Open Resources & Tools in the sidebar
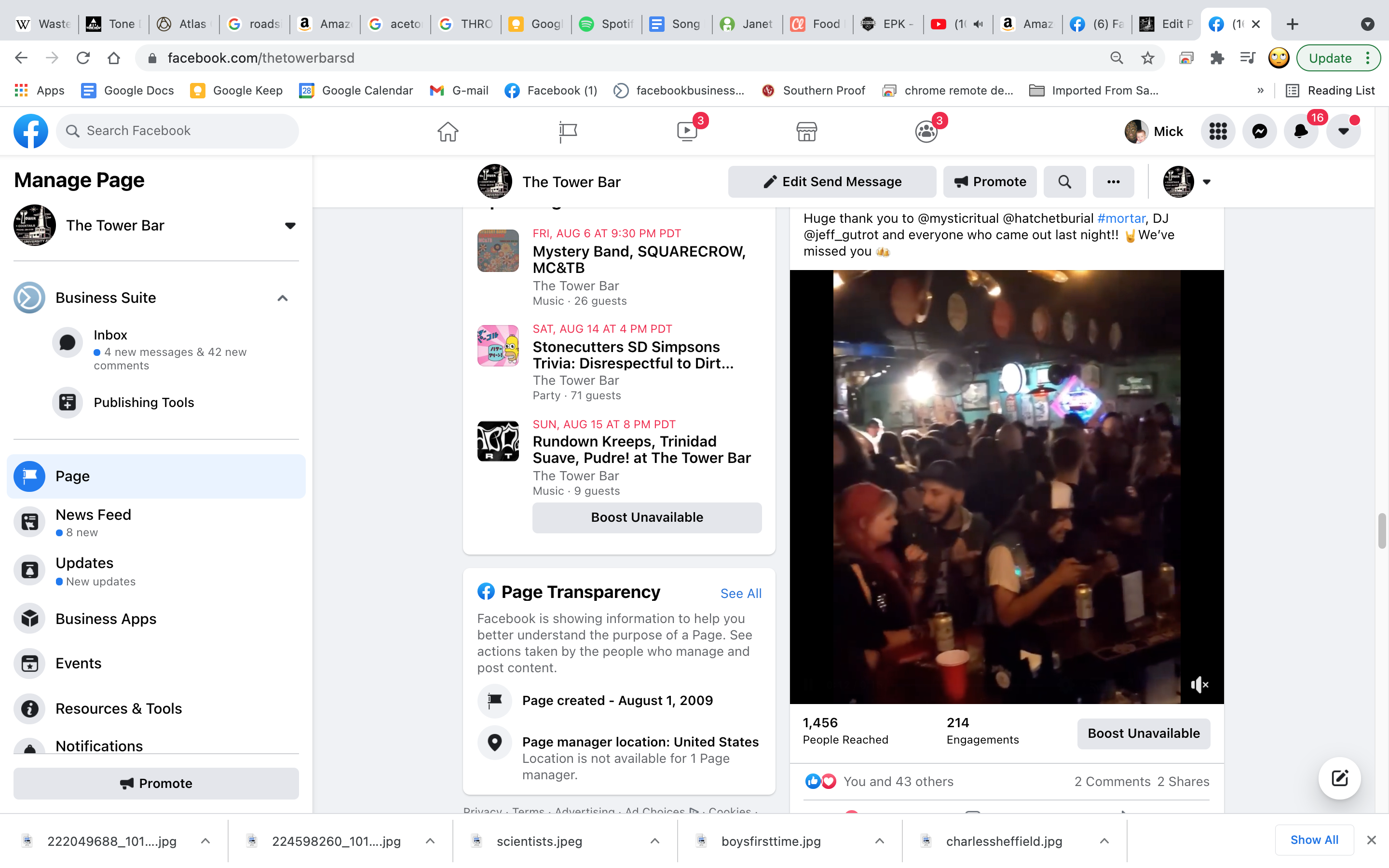The width and height of the screenshot is (1389, 868). point(156,708)
